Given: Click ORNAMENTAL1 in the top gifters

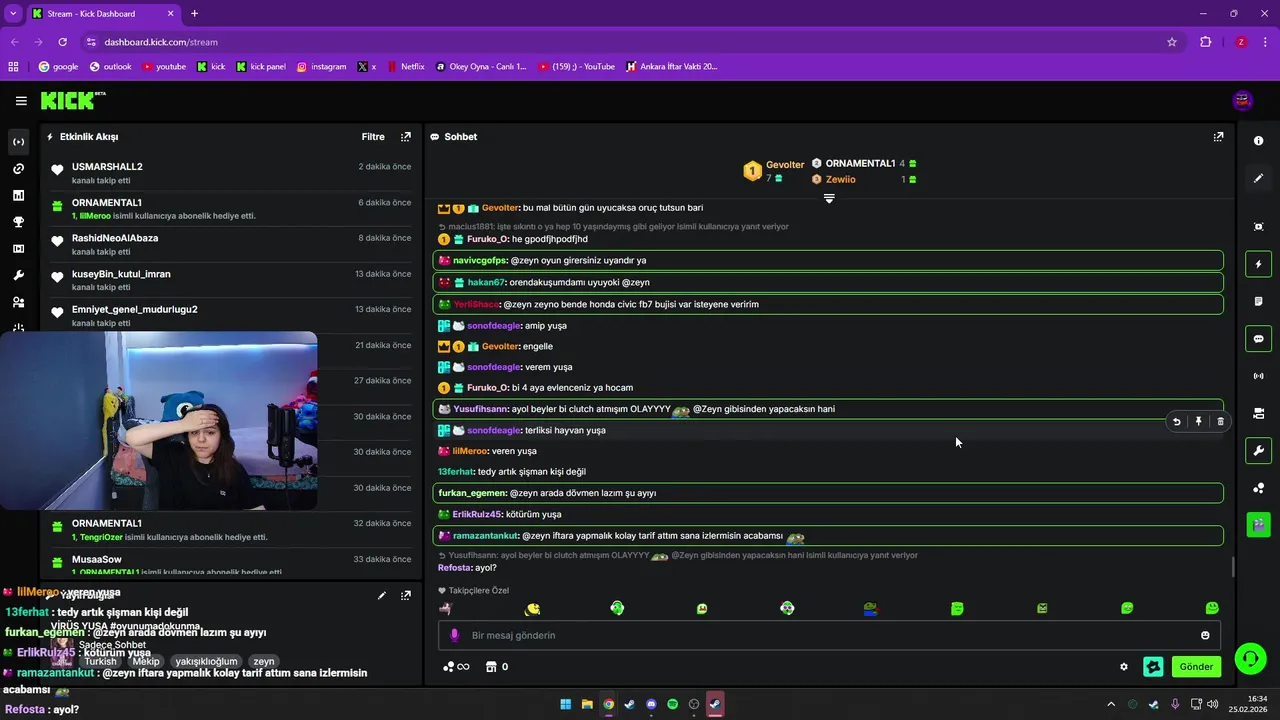Looking at the screenshot, I should click(x=860, y=163).
